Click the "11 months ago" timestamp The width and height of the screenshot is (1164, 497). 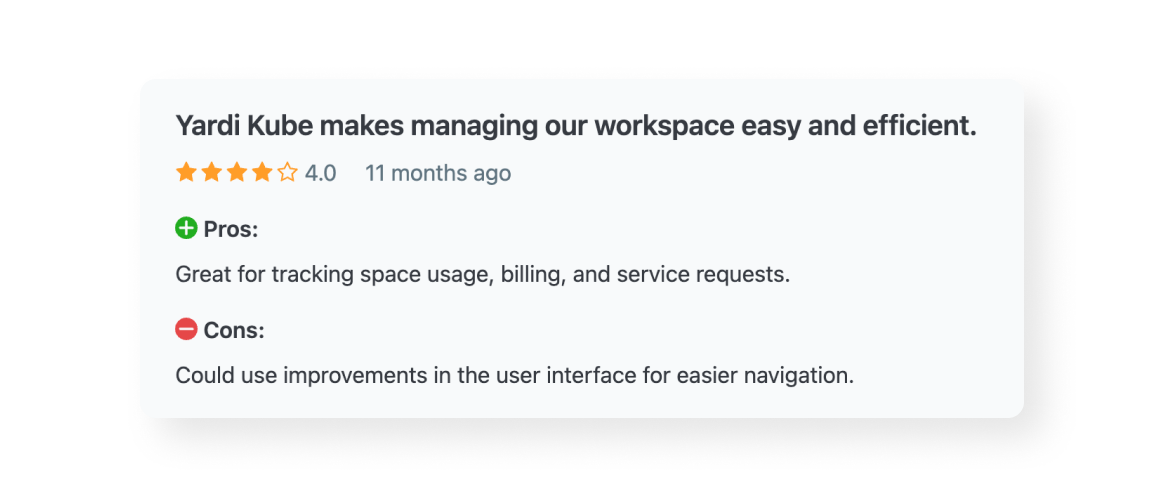tap(438, 174)
